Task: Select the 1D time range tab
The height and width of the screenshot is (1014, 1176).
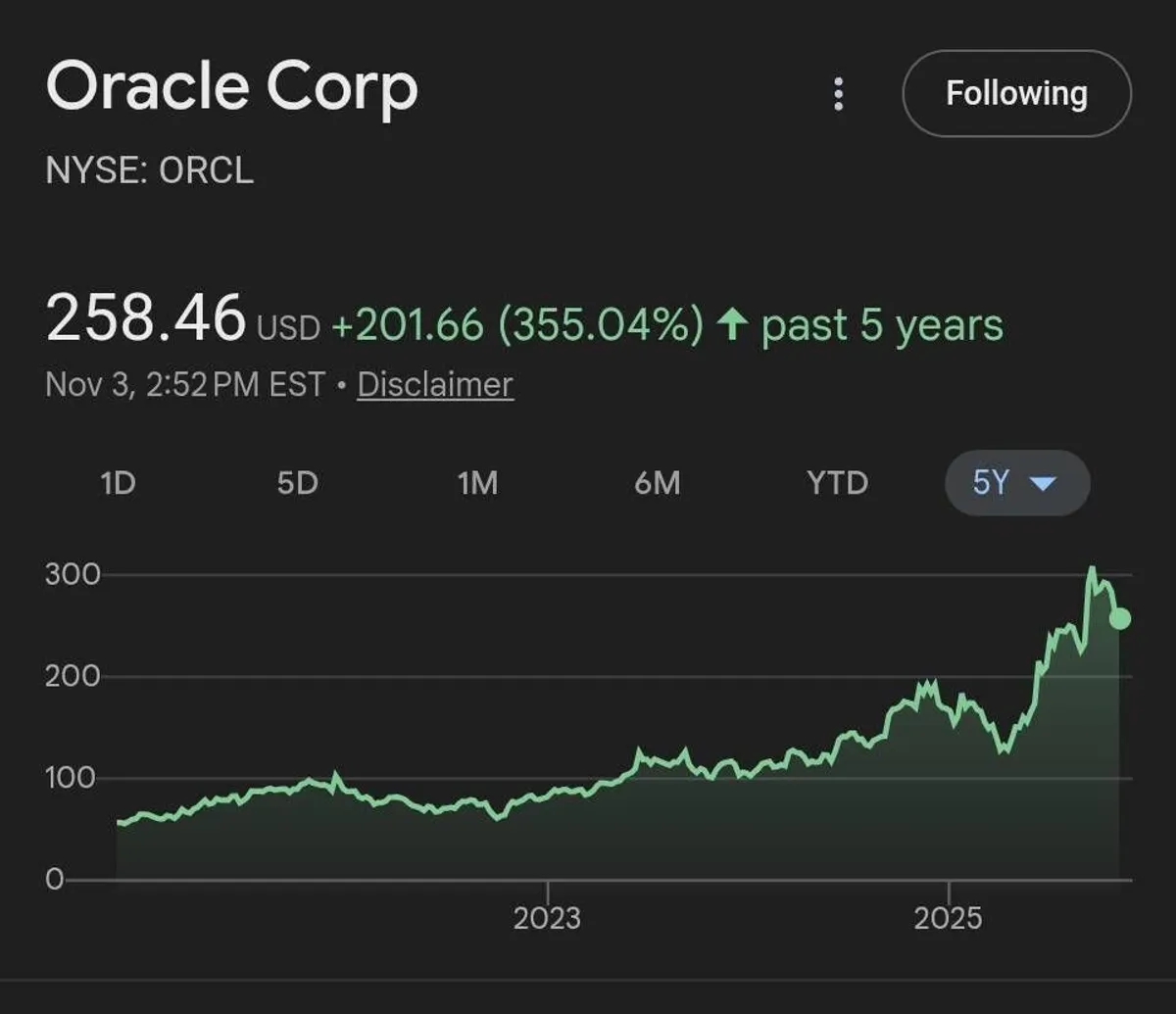Action: (118, 483)
